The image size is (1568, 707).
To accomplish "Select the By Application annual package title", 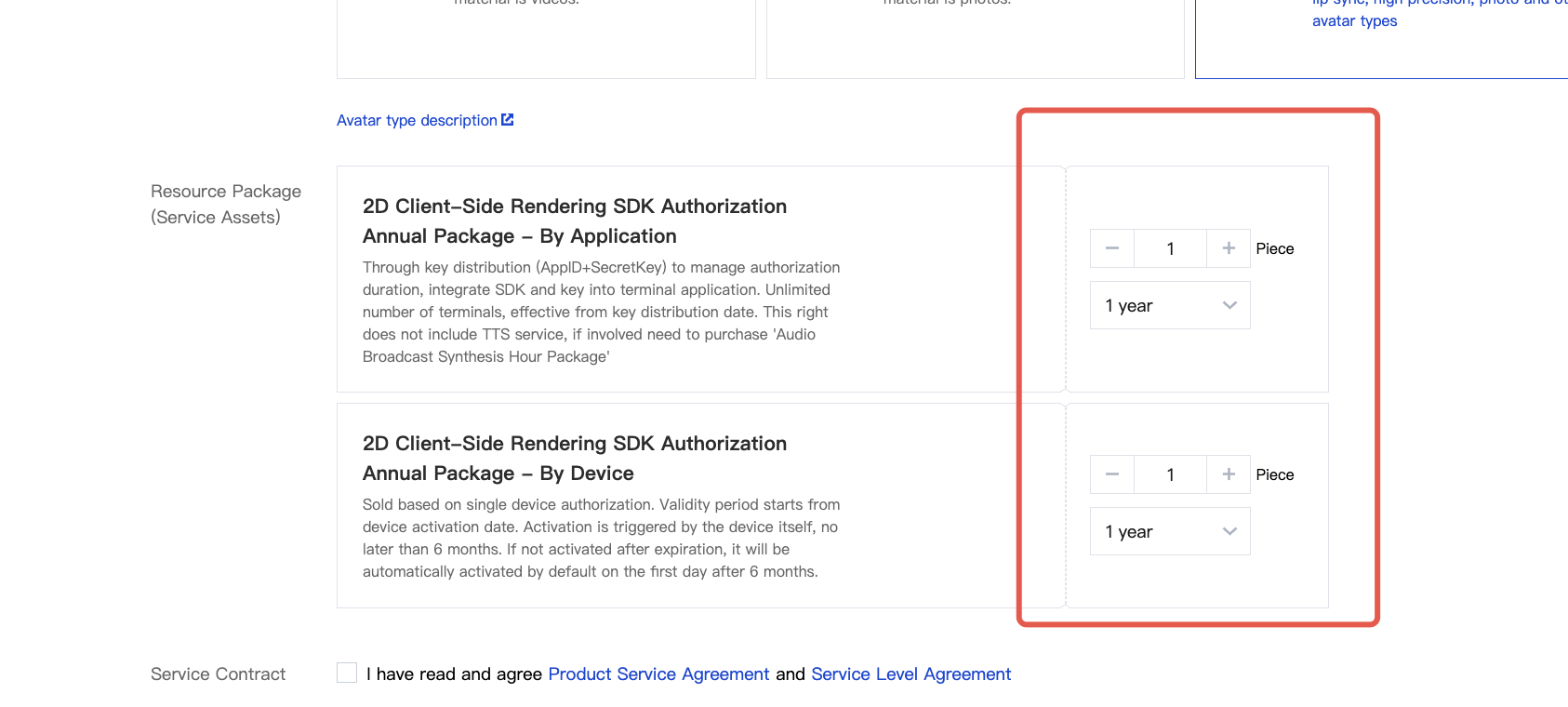I will (574, 221).
